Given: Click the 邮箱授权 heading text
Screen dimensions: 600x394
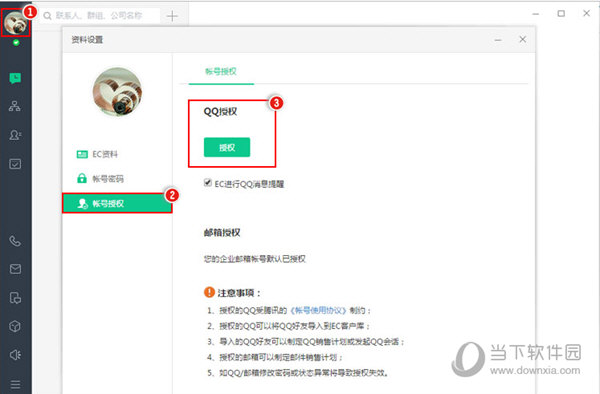Looking at the screenshot, I should point(222,233).
